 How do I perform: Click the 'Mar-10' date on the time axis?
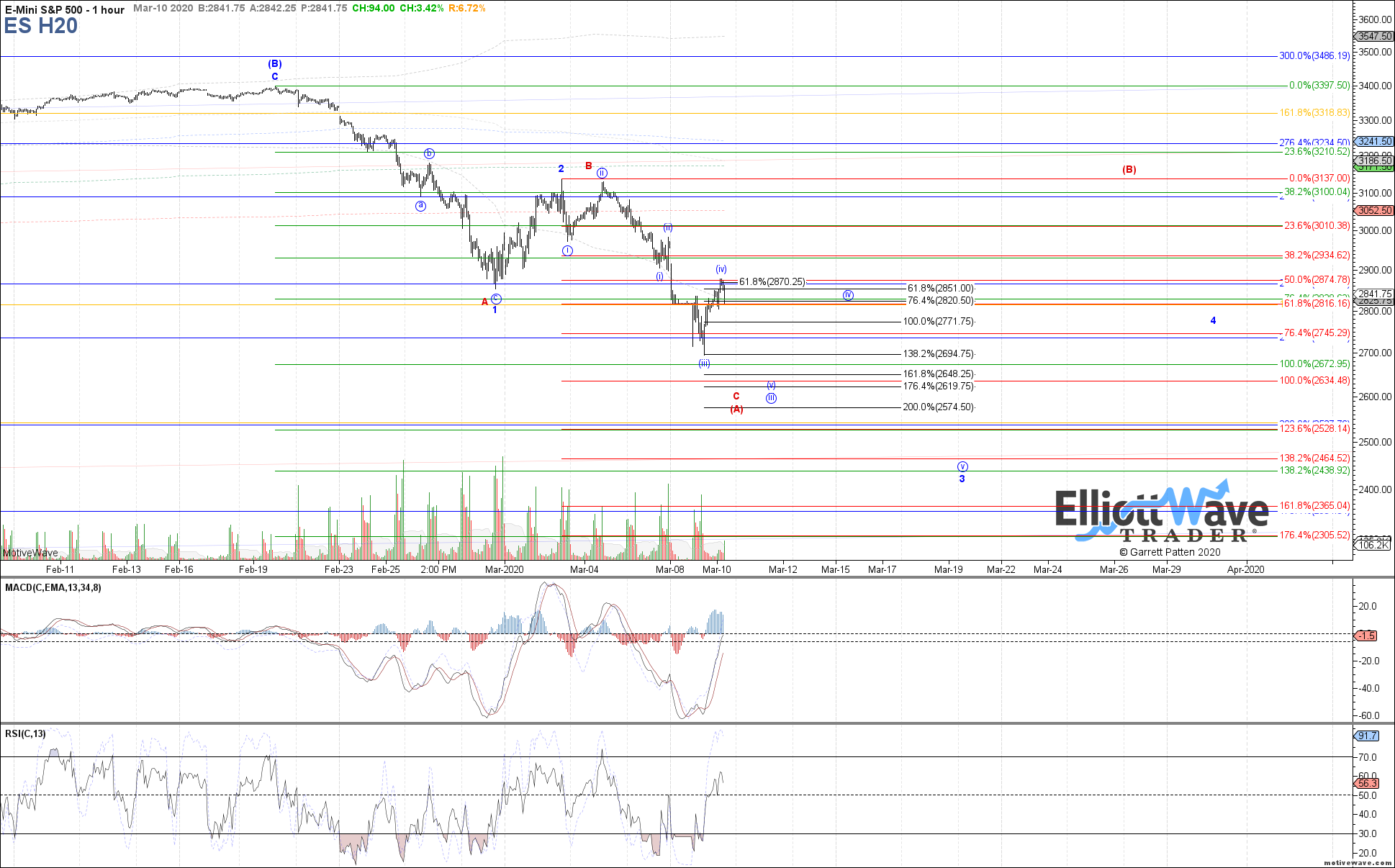[717, 569]
